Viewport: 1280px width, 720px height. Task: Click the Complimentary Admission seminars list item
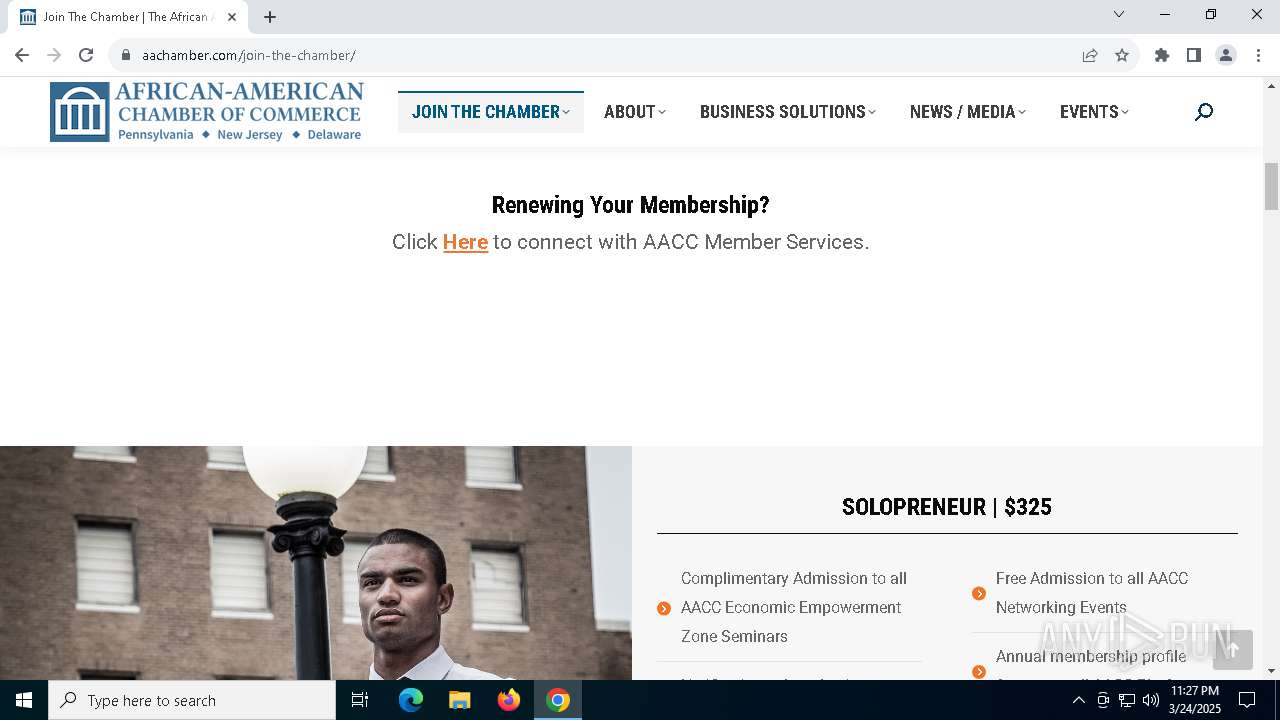[790, 607]
